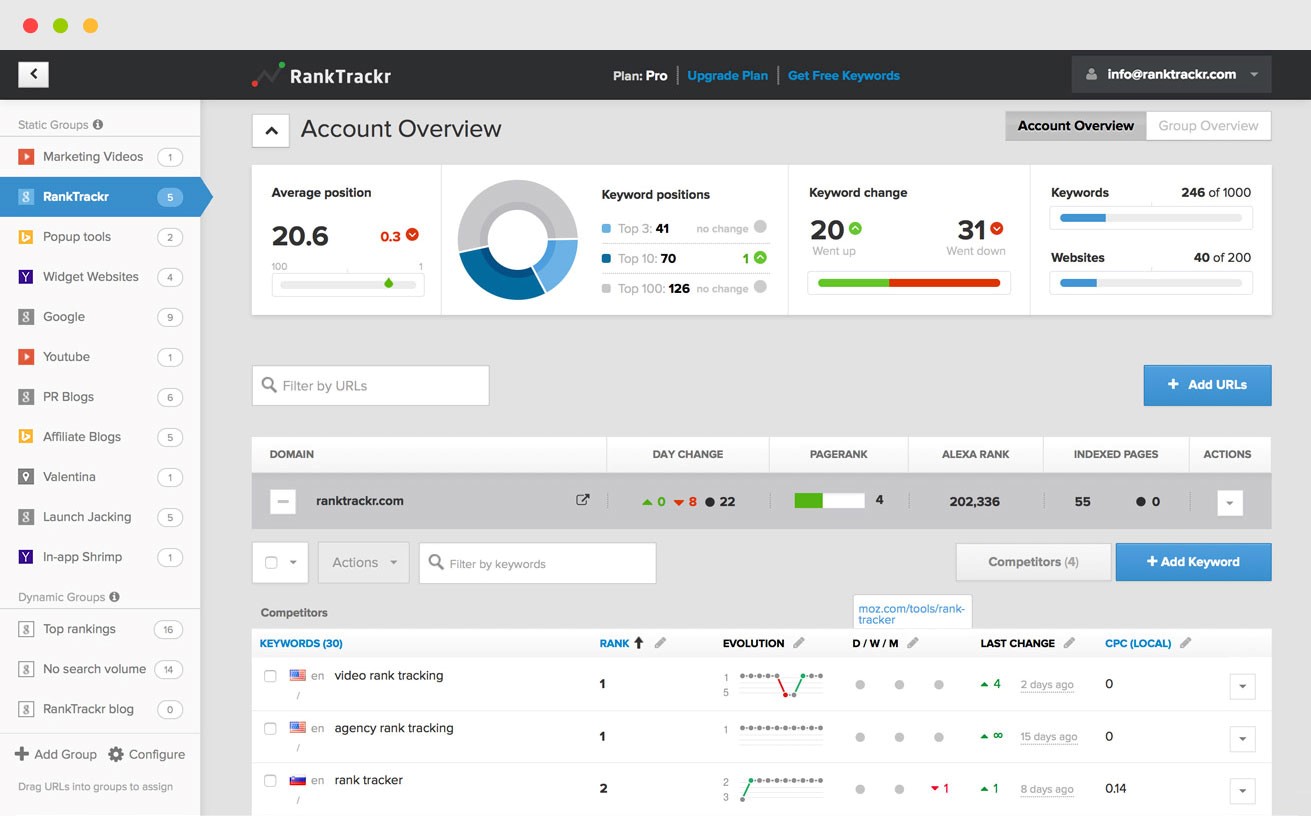The height and width of the screenshot is (816, 1311).
Task: Click the green up indicator beside 20
Action: click(855, 228)
